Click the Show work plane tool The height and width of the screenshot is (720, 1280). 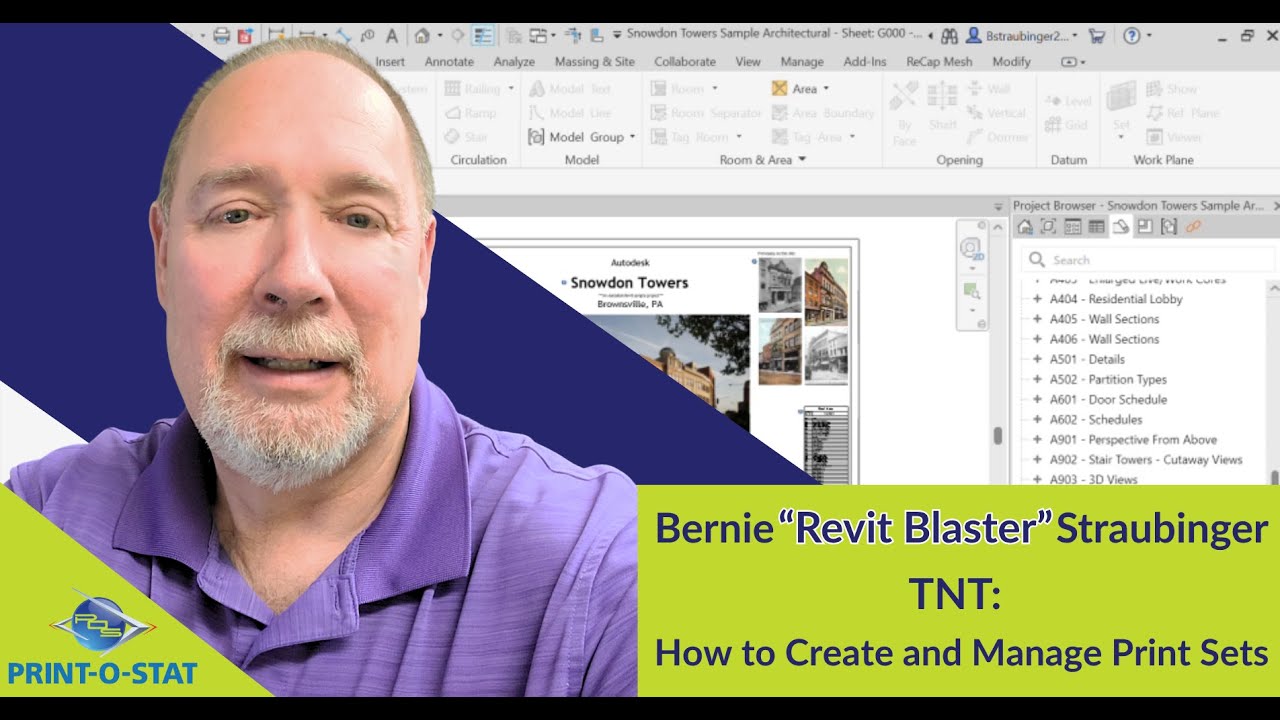(1171, 88)
